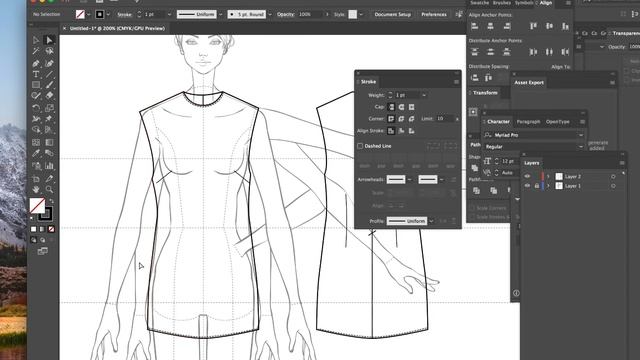Choose Projecting Cap in Stroke panel
The image size is (640, 360).
pyautogui.click(x=411, y=107)
